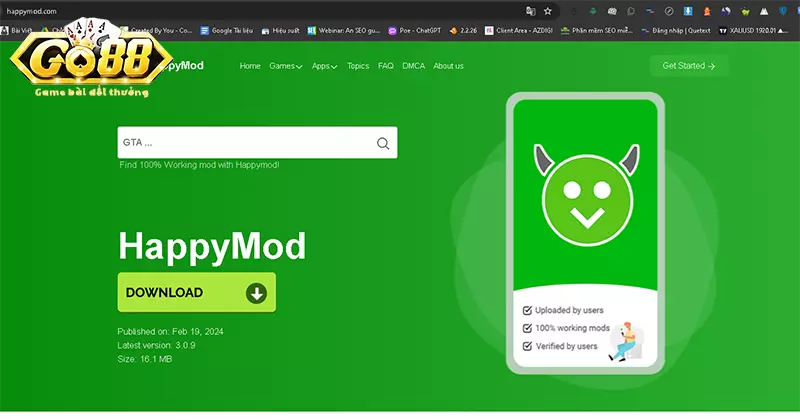The image size is (800, 419).
Task: Click the download arrow circle icon
Action: 256,293
